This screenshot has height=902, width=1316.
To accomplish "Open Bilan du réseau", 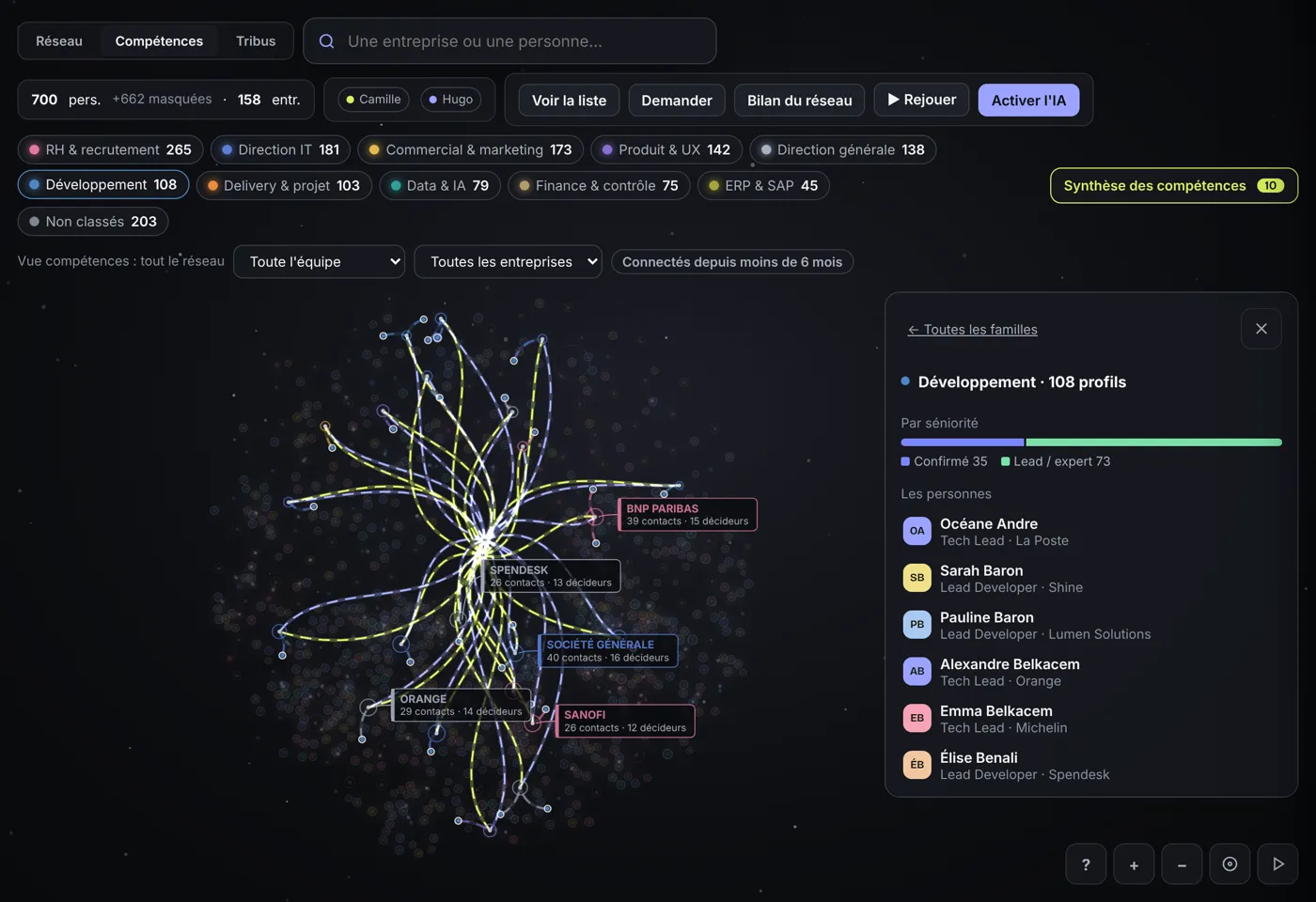I will coord(800,101).
